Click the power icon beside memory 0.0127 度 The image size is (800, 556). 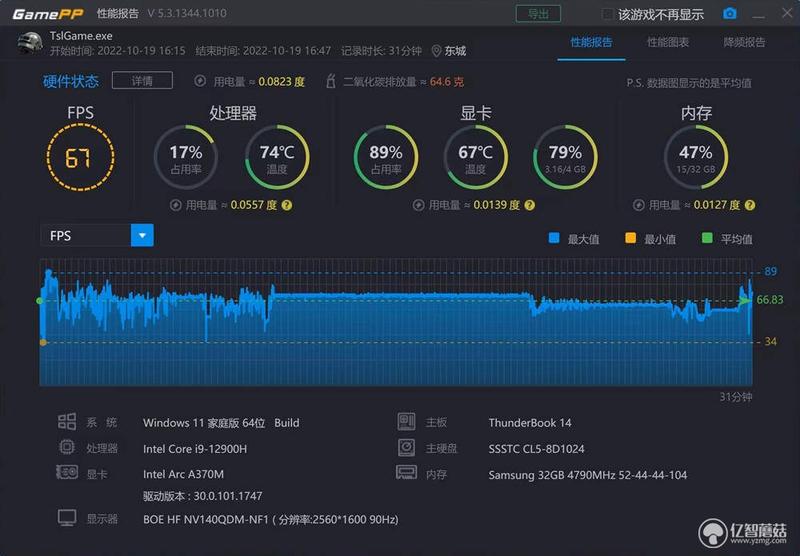pyautogui.click(x=639, y=205)
